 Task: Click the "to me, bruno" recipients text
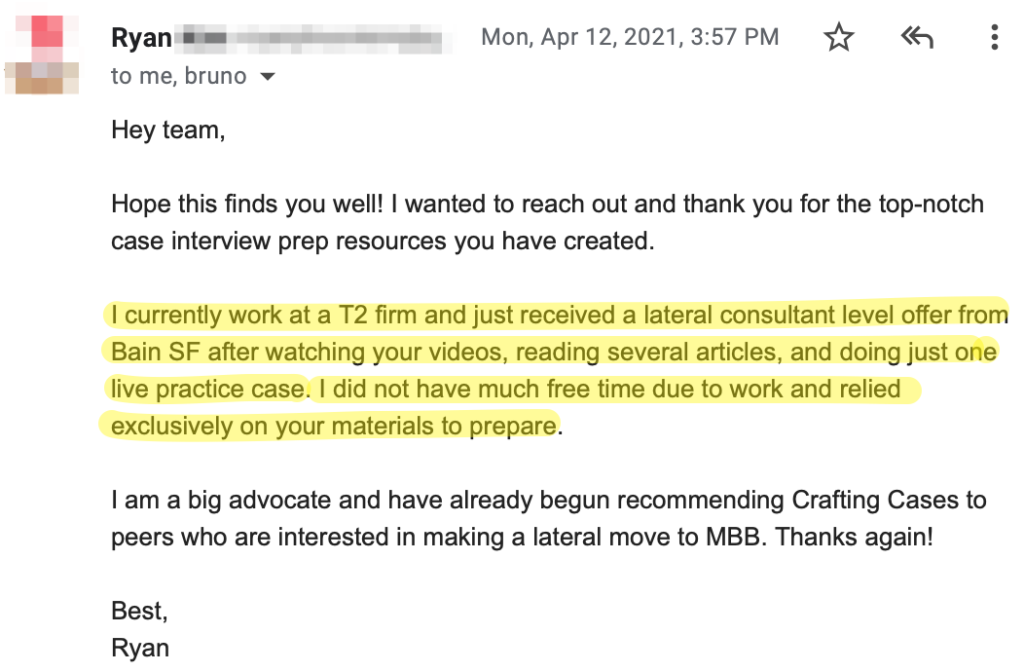click(x=178, y=76)
